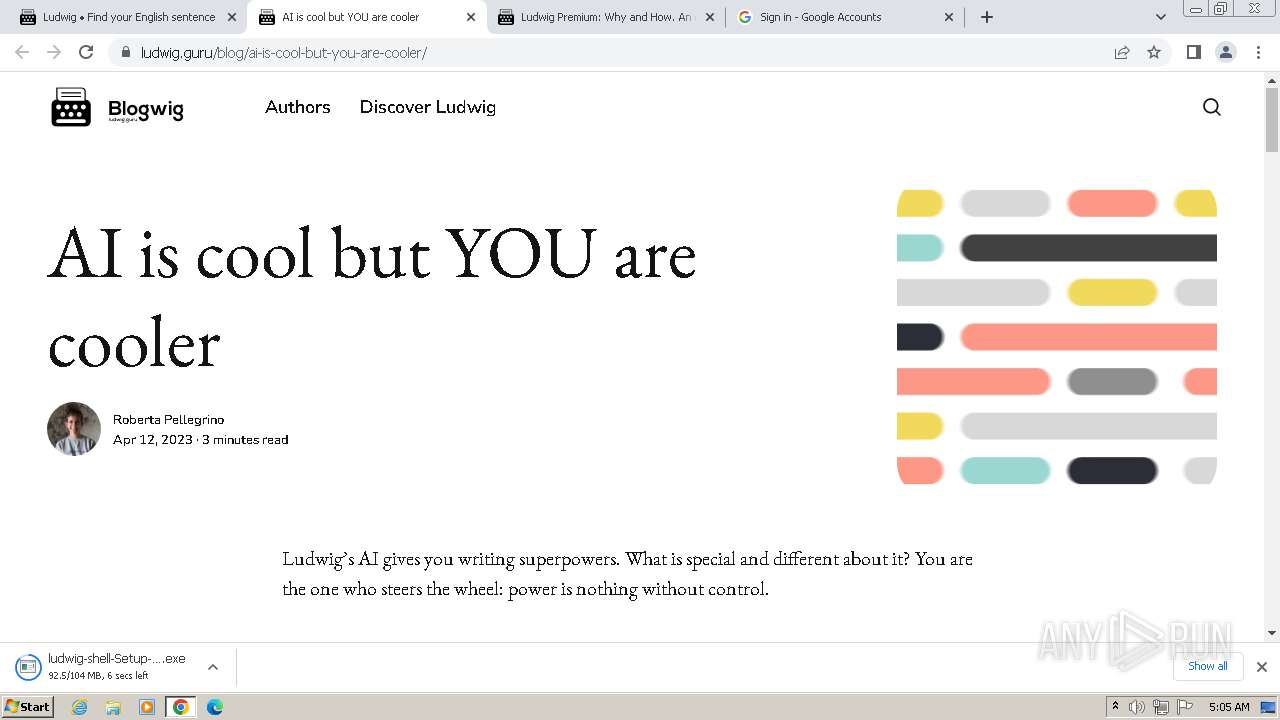Close the 'Sign in - Google Accounts' tab
The height and width of the screenshot is (720, 1280).
949,17
